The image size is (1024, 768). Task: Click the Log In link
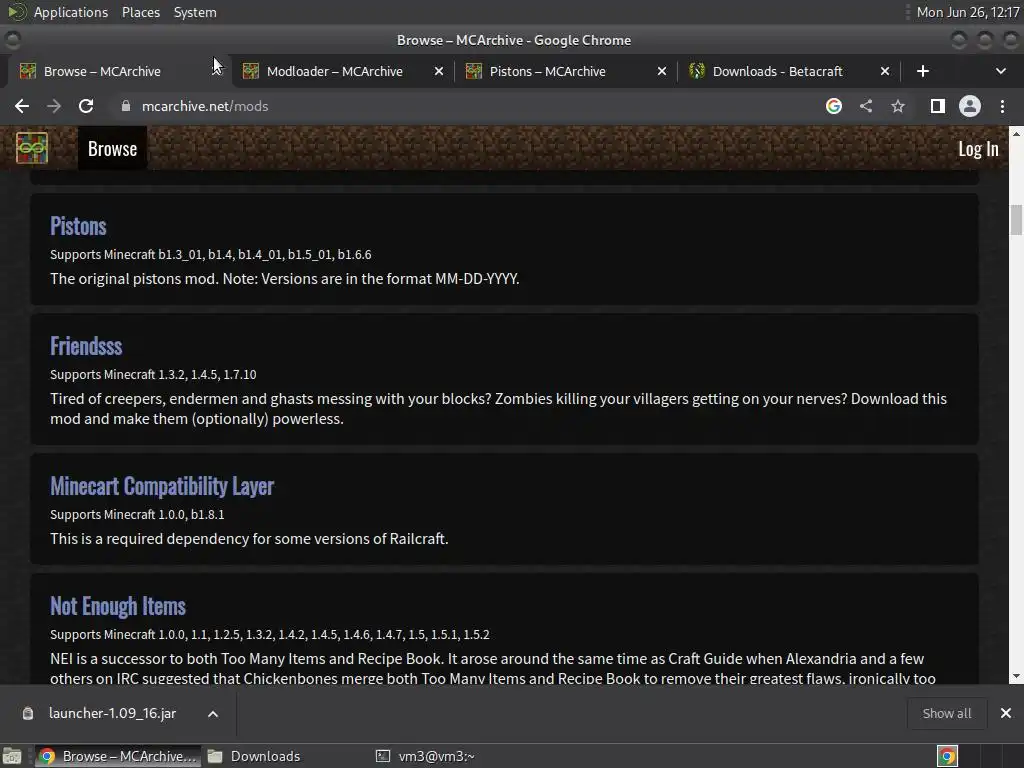(x=978, y=149)
